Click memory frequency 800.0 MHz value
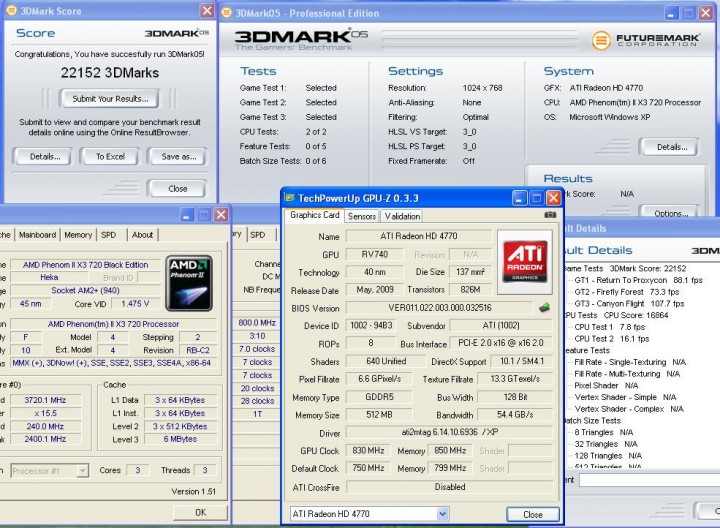720x528 pixels. [257, 323]
